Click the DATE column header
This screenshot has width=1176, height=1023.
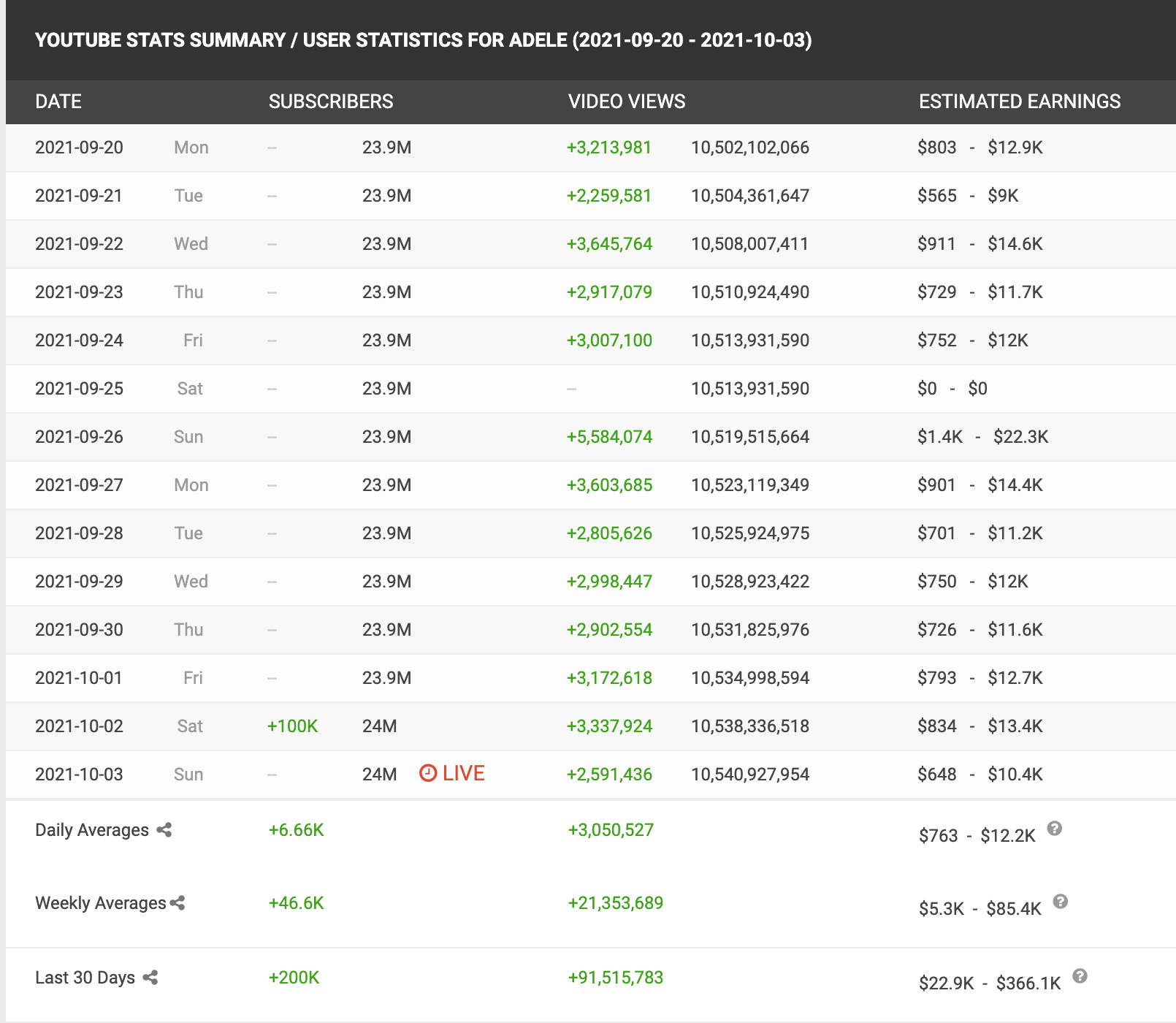(x=58, y=102)
